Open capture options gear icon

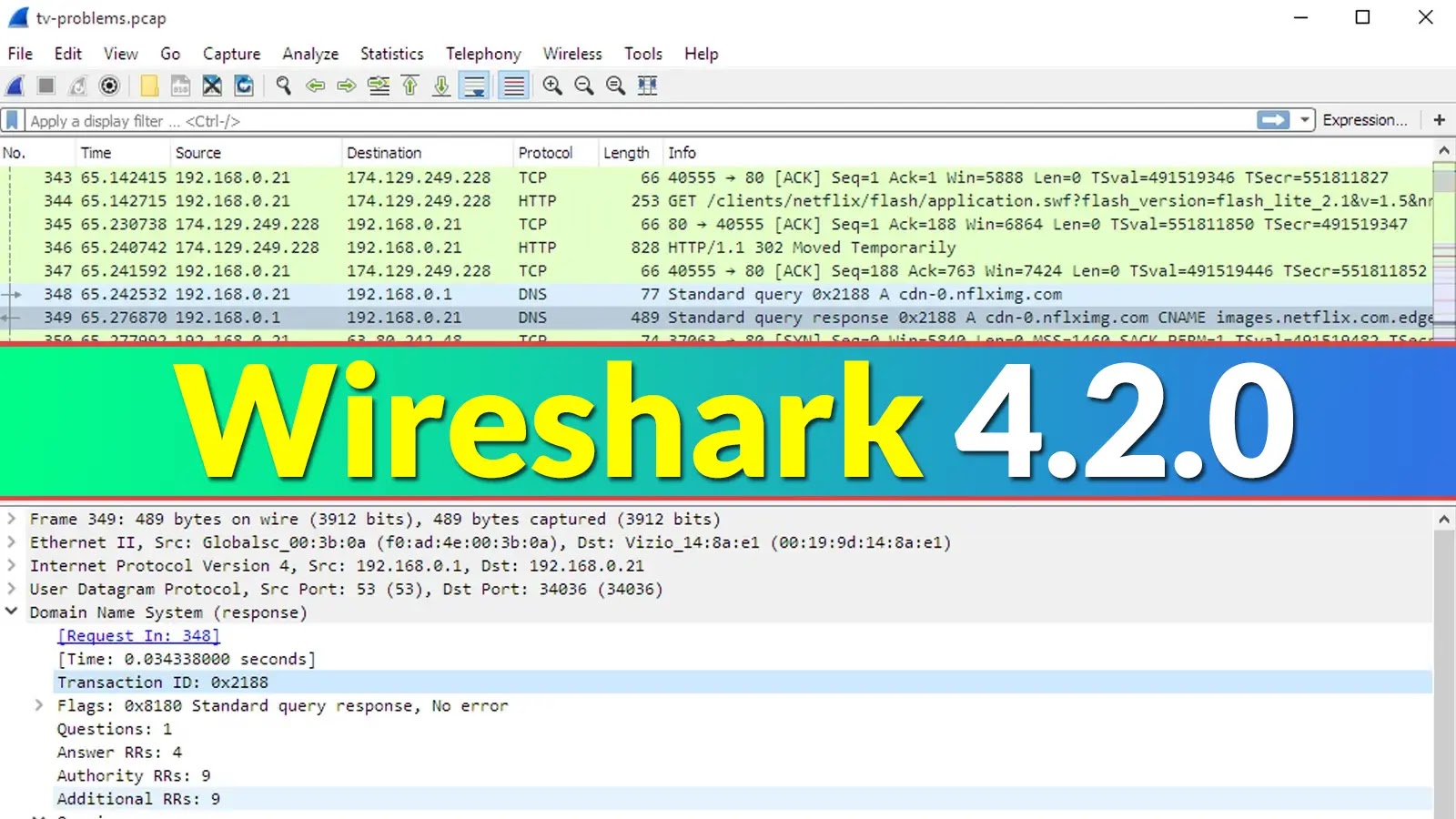click(x=109, y=86)
